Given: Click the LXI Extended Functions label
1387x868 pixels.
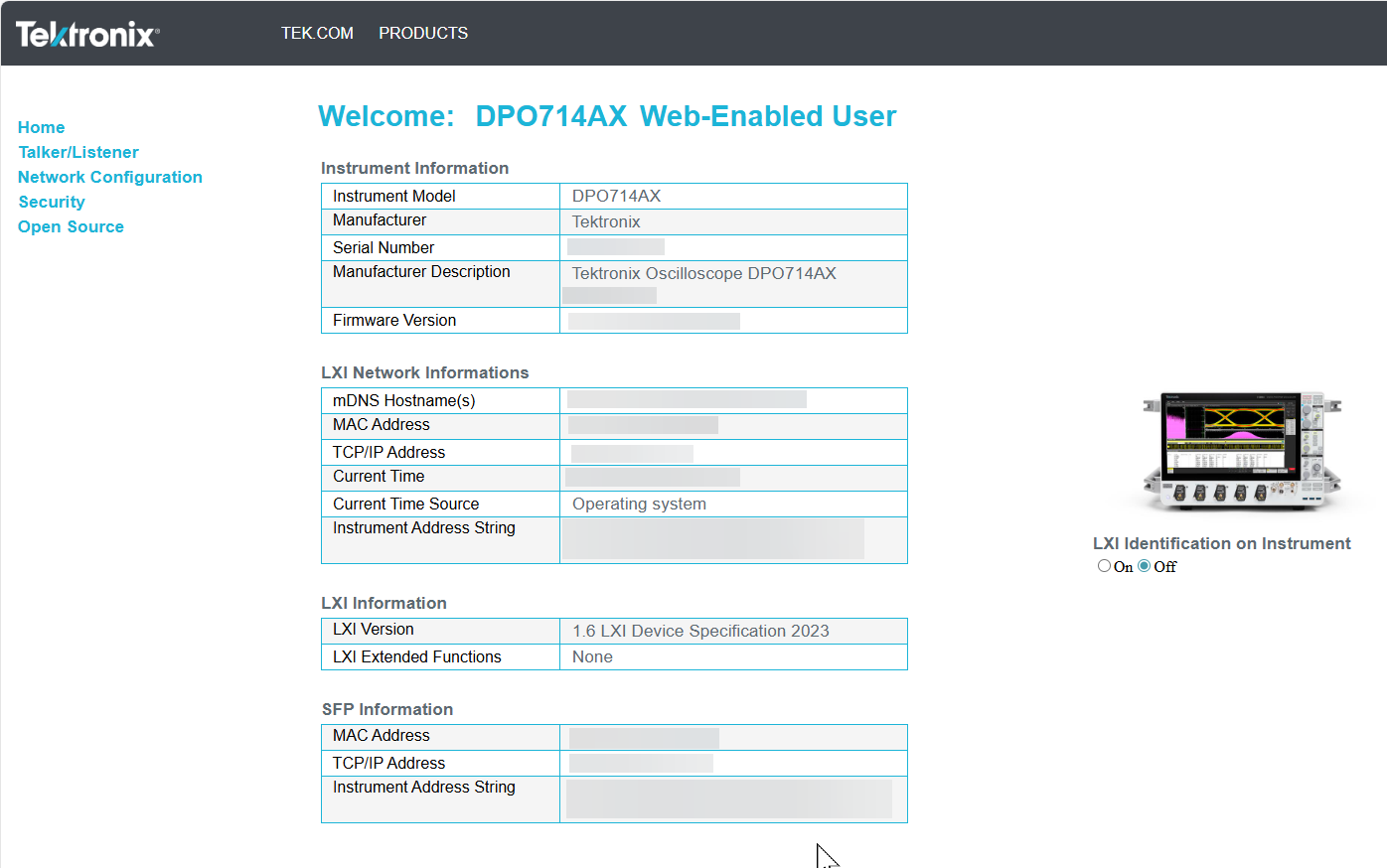Looking at the screenshot, I should coord(417,656).
